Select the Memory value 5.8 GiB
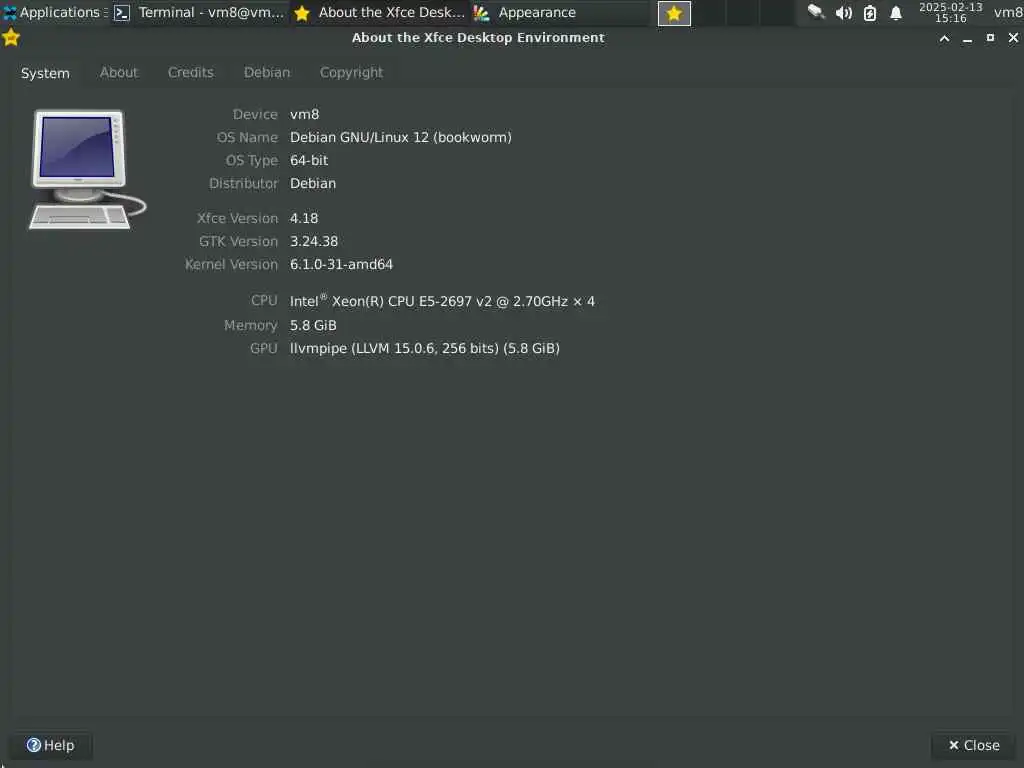The width and height of the screenshot is (1024, 768). (313, 325)
